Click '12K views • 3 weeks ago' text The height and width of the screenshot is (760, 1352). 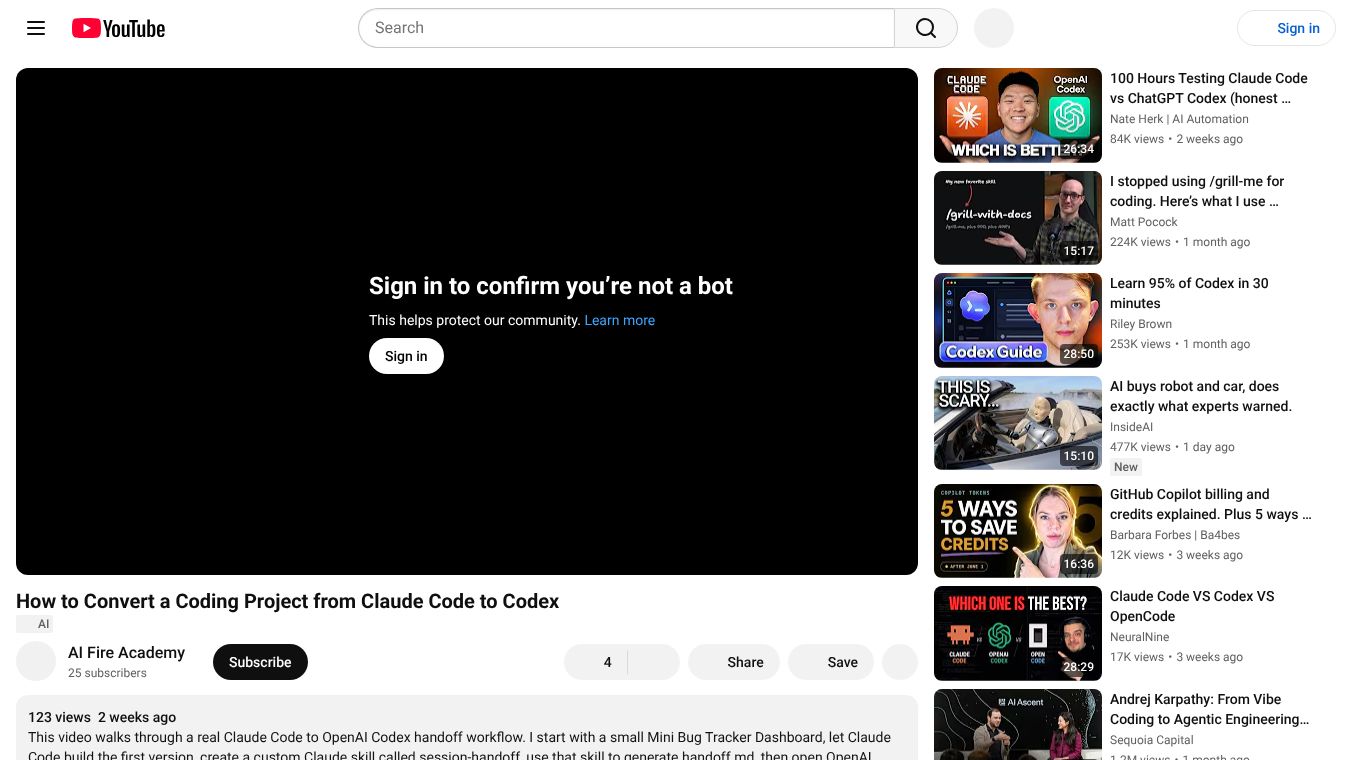[x=1176, y=555]
